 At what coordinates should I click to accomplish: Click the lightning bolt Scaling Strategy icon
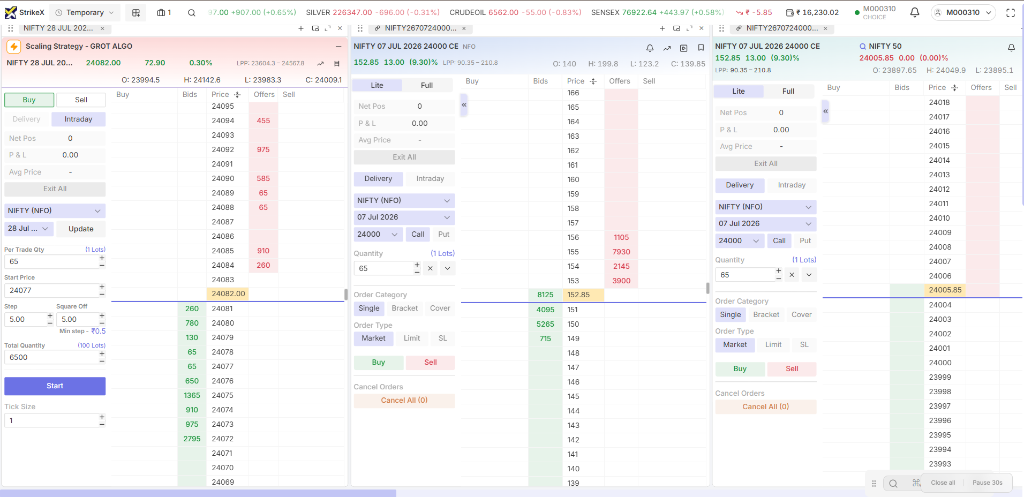coord(14,46)
